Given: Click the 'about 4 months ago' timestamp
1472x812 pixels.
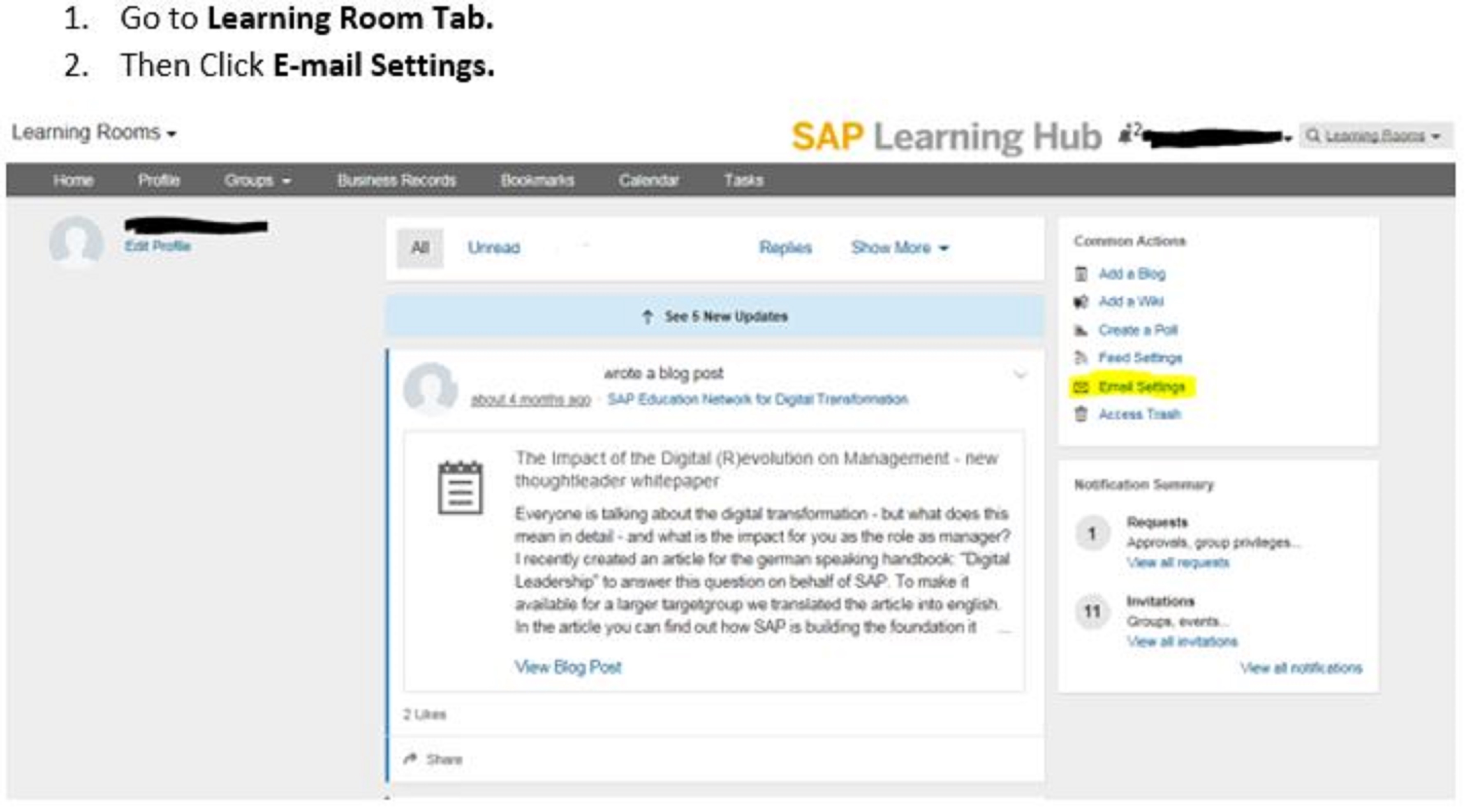Looking at the screenshot, I should pos(530,400).
